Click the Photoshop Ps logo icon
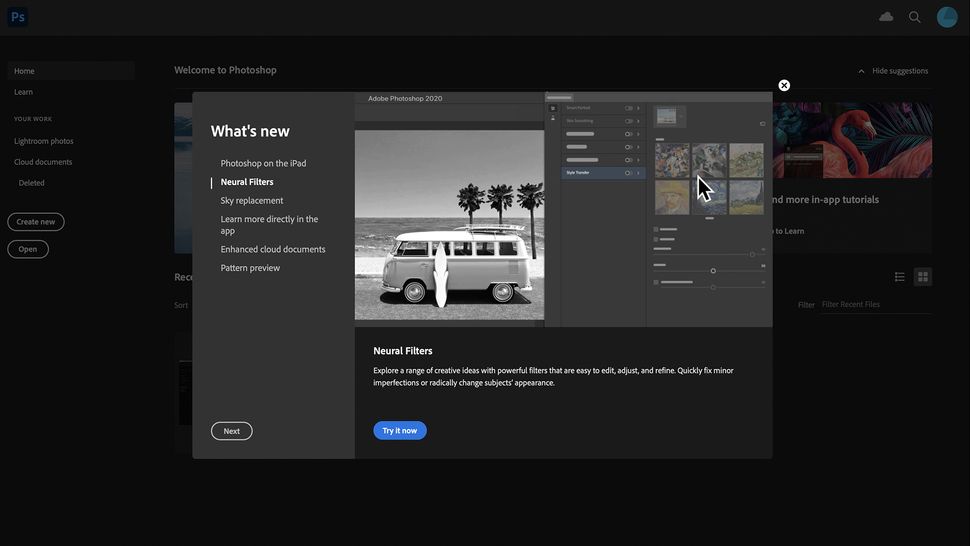 (17, 17)
